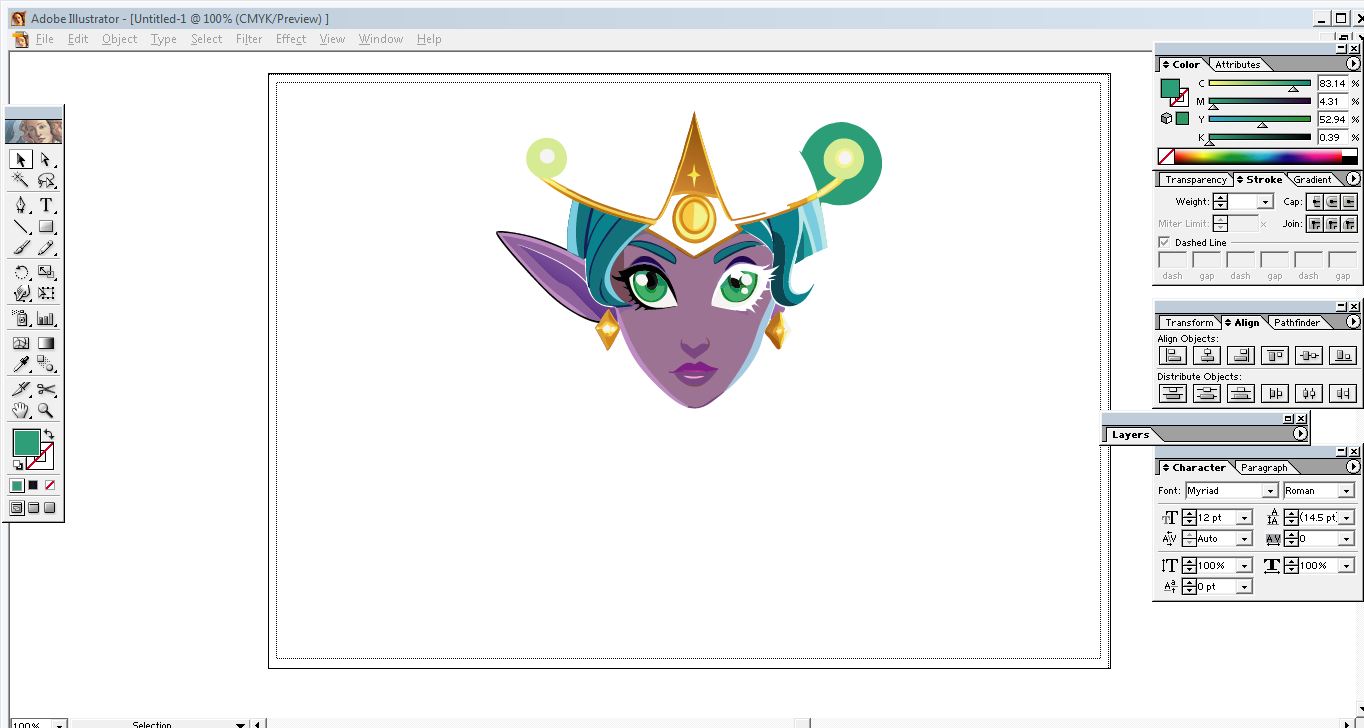This screenshot has width=1364, height=728.
Task: Select the Symbol Sprayer tool
Action: click(x=20, y=319)
